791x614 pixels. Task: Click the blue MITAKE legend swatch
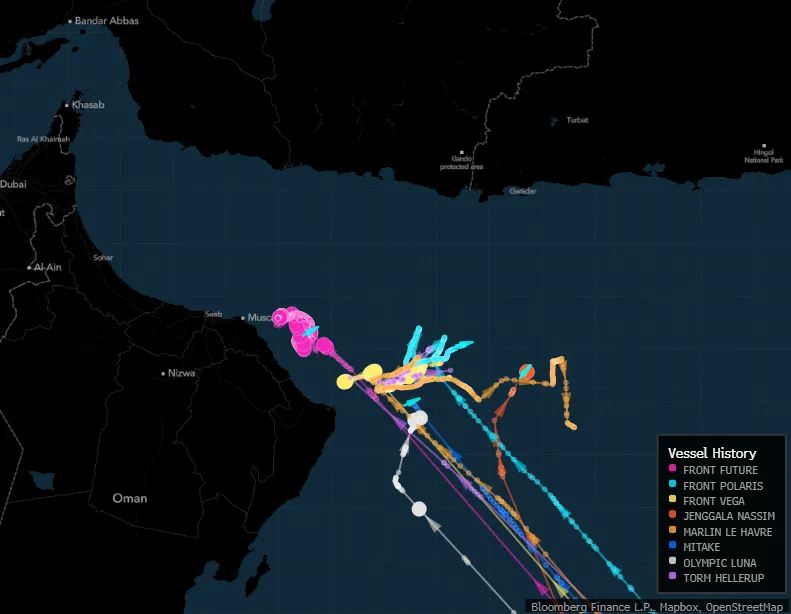pos(673,547)
